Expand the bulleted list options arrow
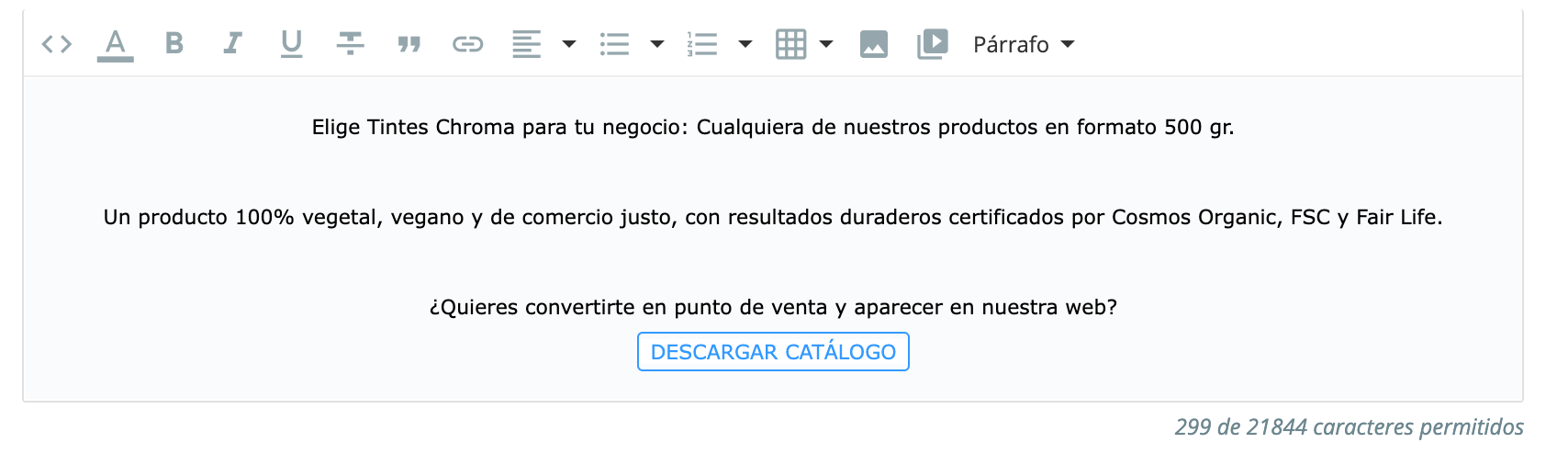Viewport: 1568px width, 454px height. click(x=657, y=44)
